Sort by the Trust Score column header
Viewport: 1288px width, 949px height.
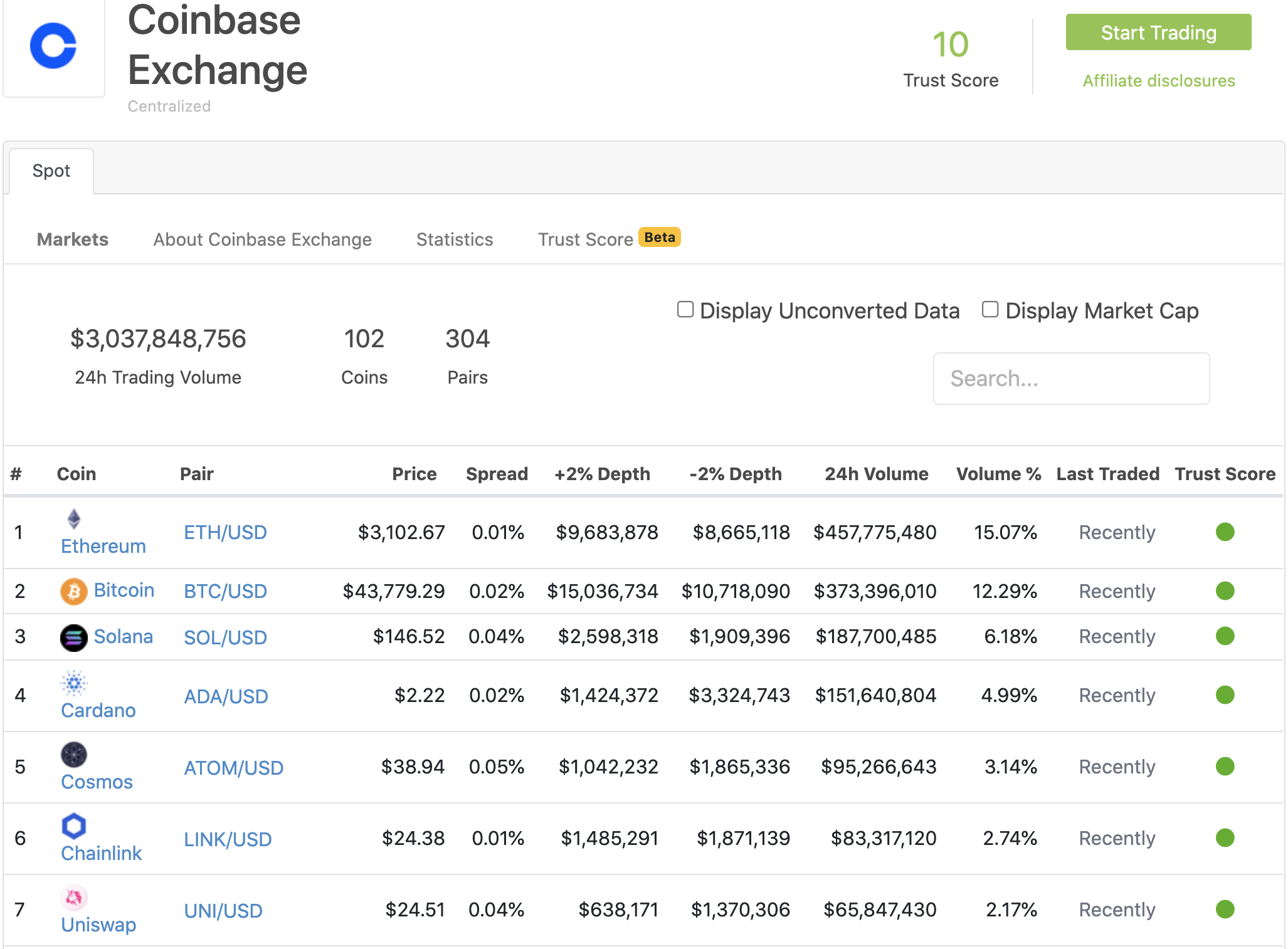(x=1225, y=474)
